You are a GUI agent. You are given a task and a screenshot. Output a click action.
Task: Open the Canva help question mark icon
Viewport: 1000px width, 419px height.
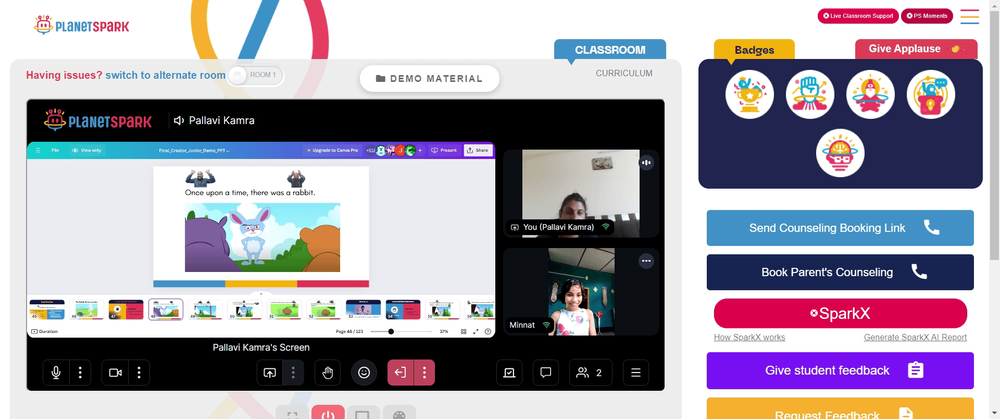coord(488,332)
